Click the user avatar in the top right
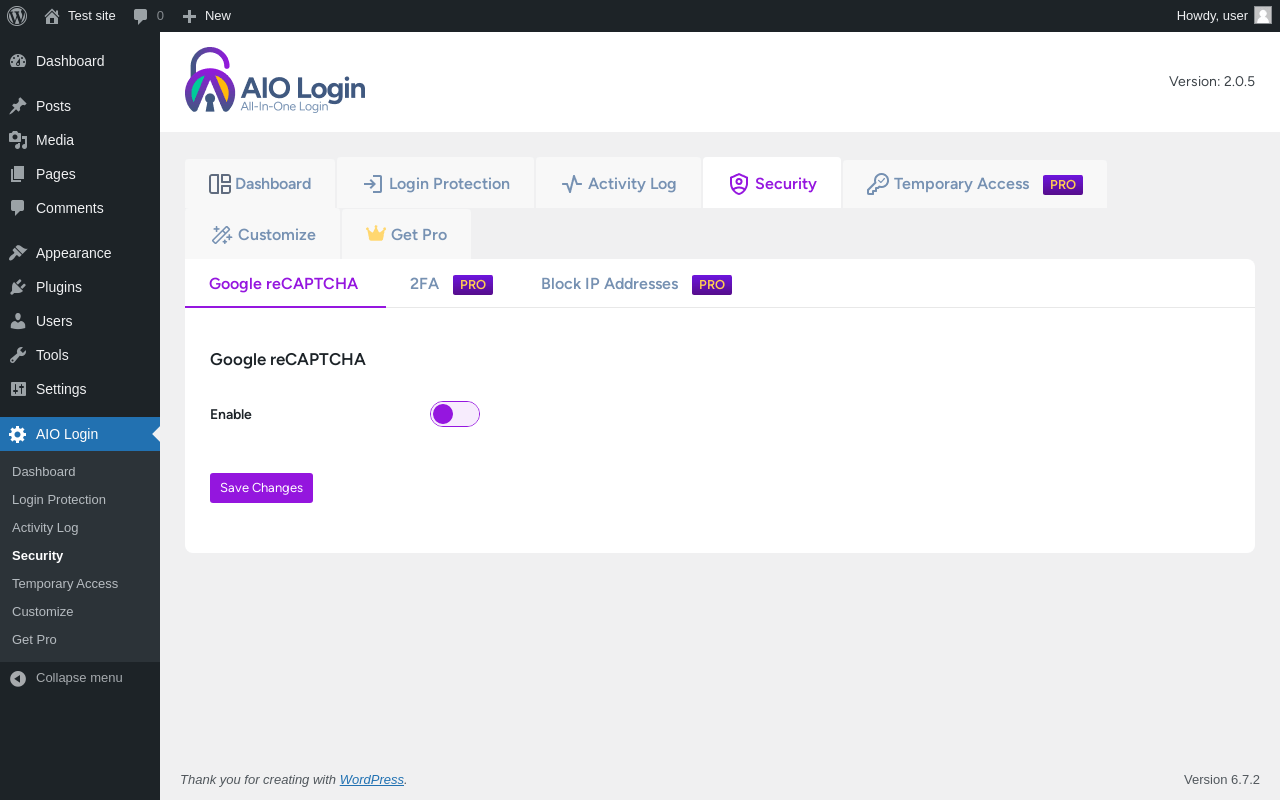The width and height of the screenshot is (1280, 800). tap(1263, 15)
